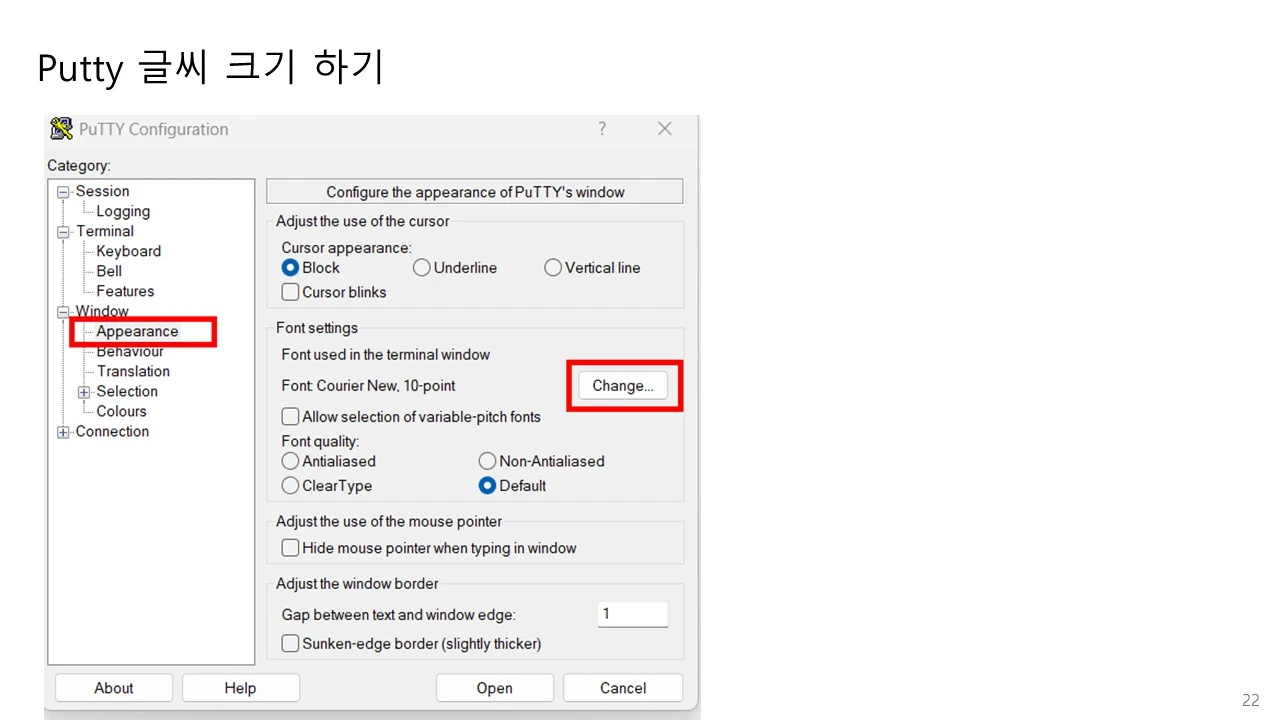This screenshot has height=720, width=1280.
Task: Collapse the Terminal tree node
Action: (62, 231)
